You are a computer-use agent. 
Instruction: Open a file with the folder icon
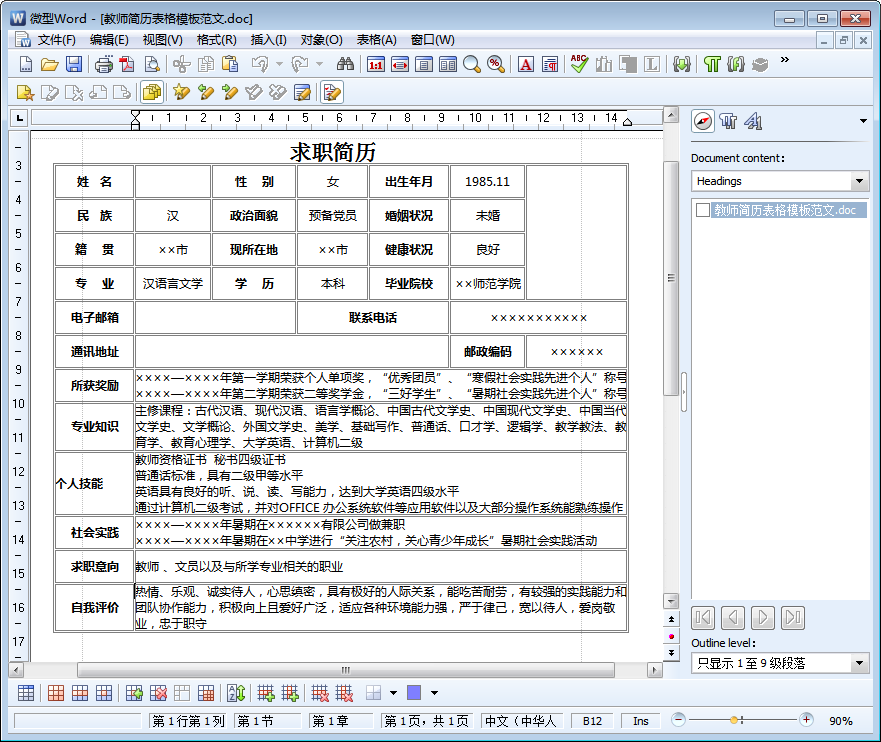(49, 64)
